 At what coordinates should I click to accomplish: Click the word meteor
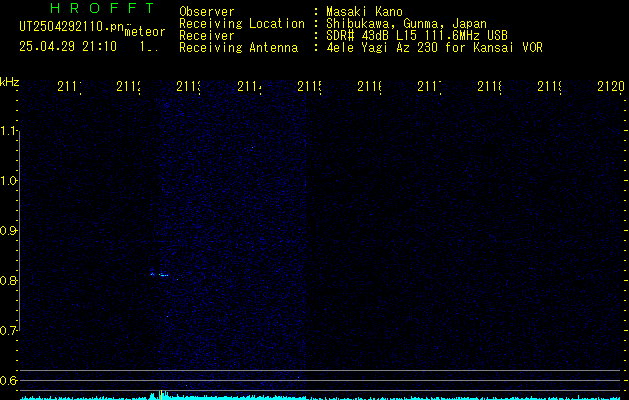(145, 31)
